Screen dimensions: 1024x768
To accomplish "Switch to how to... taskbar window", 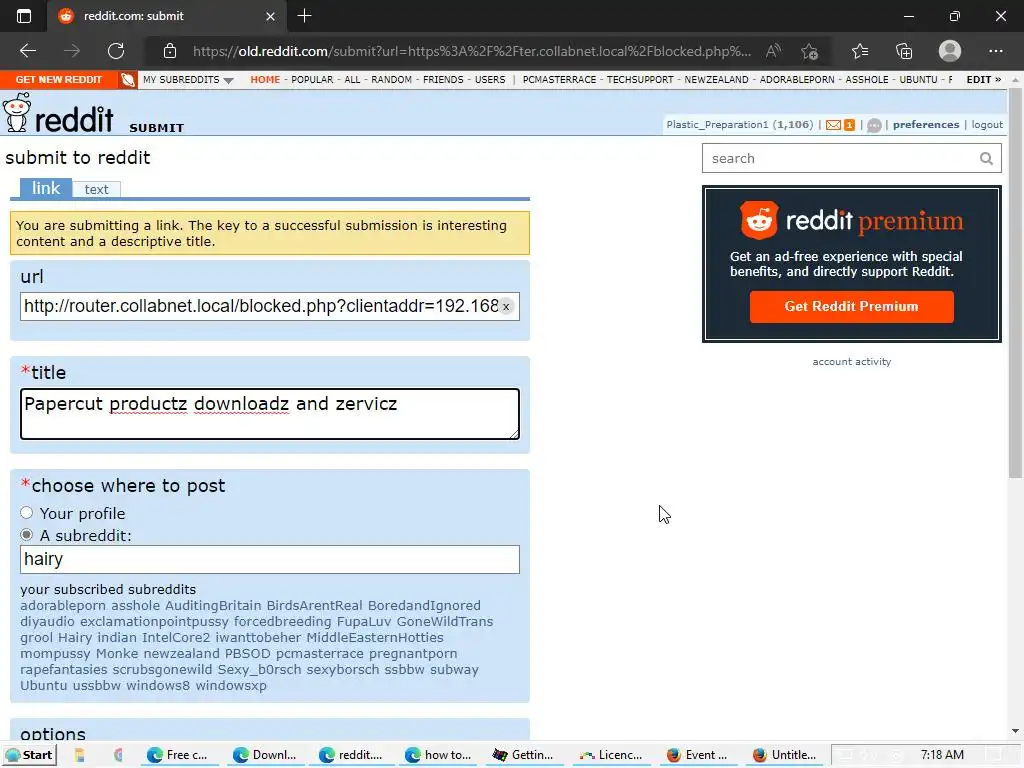I will point(438,755).
